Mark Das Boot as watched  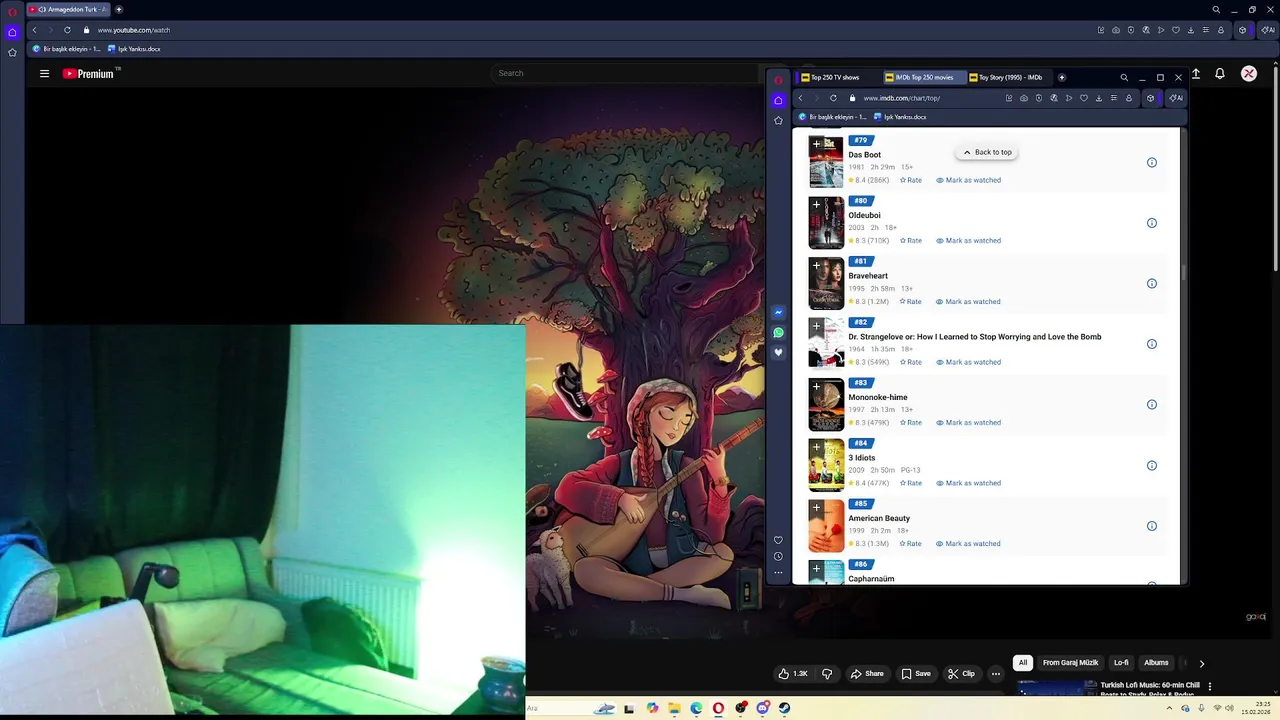[968, 180]
